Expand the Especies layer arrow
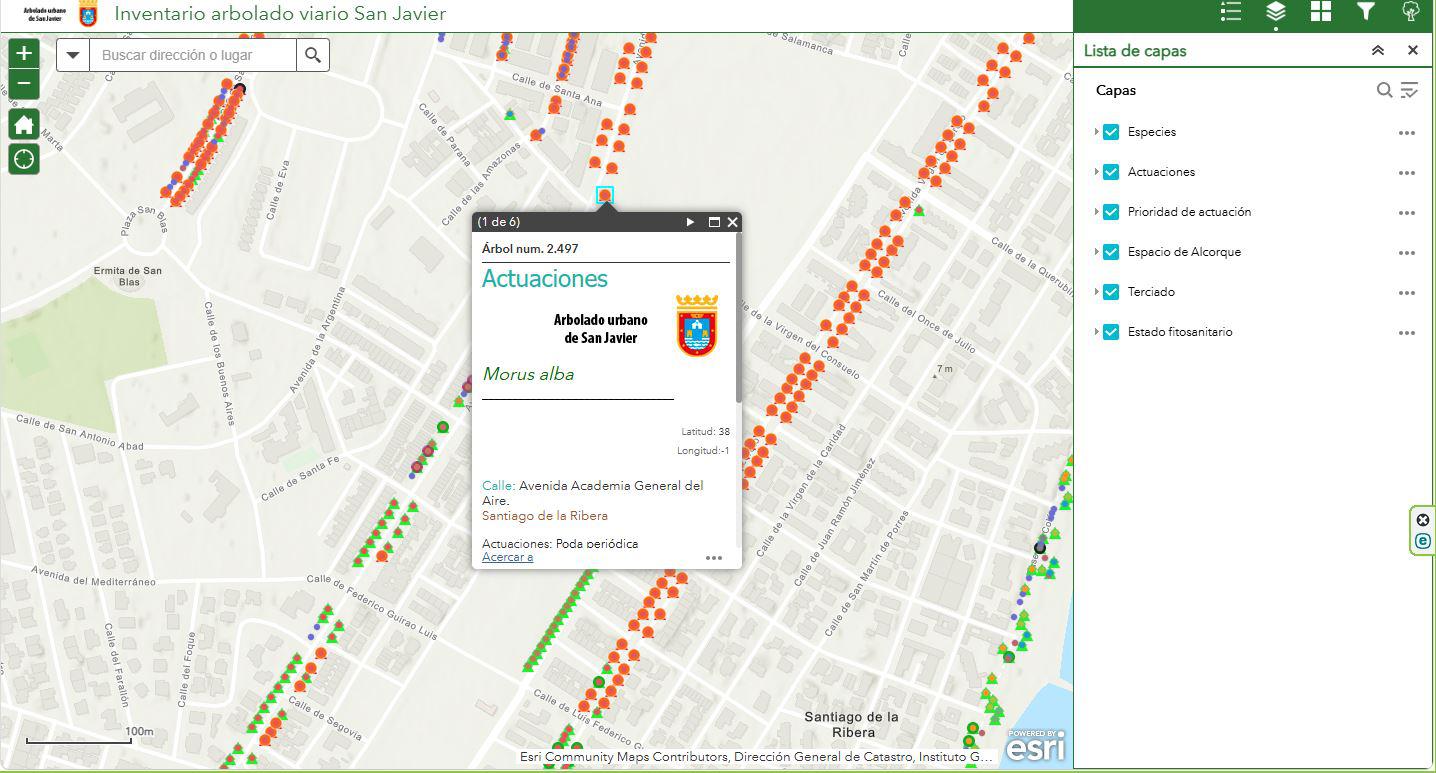The height and width of the screenshot is (773, 1436). 1096,132
